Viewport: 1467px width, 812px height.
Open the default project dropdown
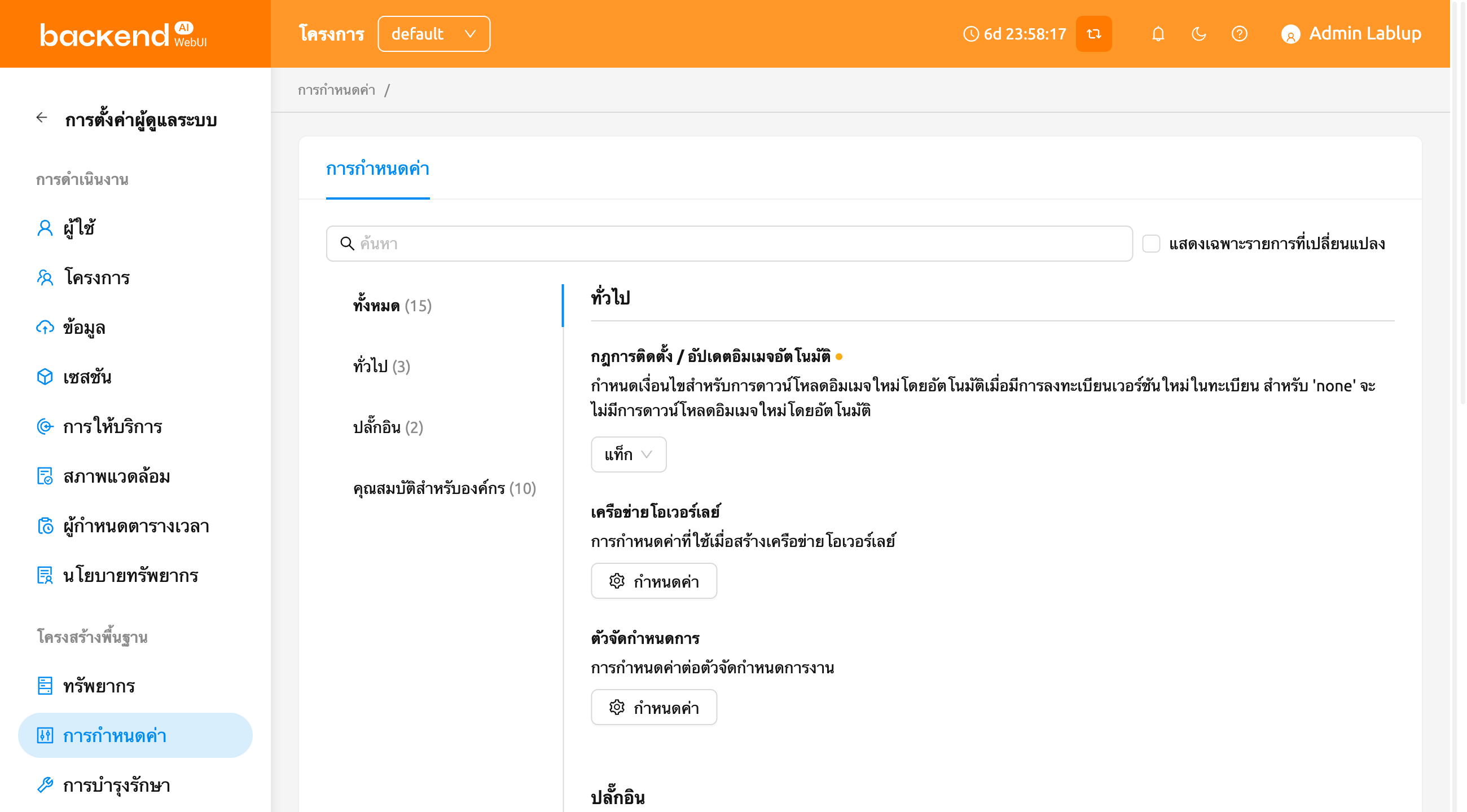click(433, 34)
